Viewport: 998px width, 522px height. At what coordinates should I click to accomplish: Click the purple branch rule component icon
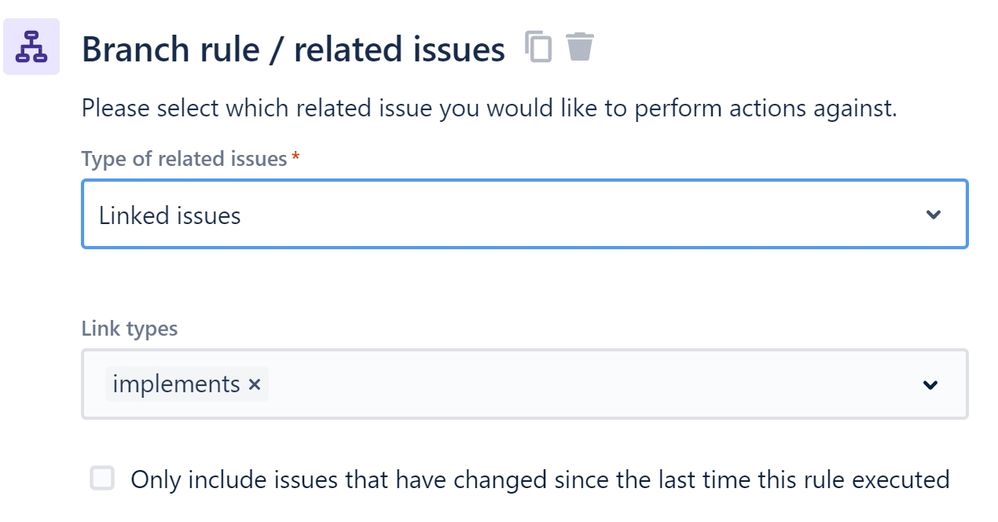(x=32, y=47)
